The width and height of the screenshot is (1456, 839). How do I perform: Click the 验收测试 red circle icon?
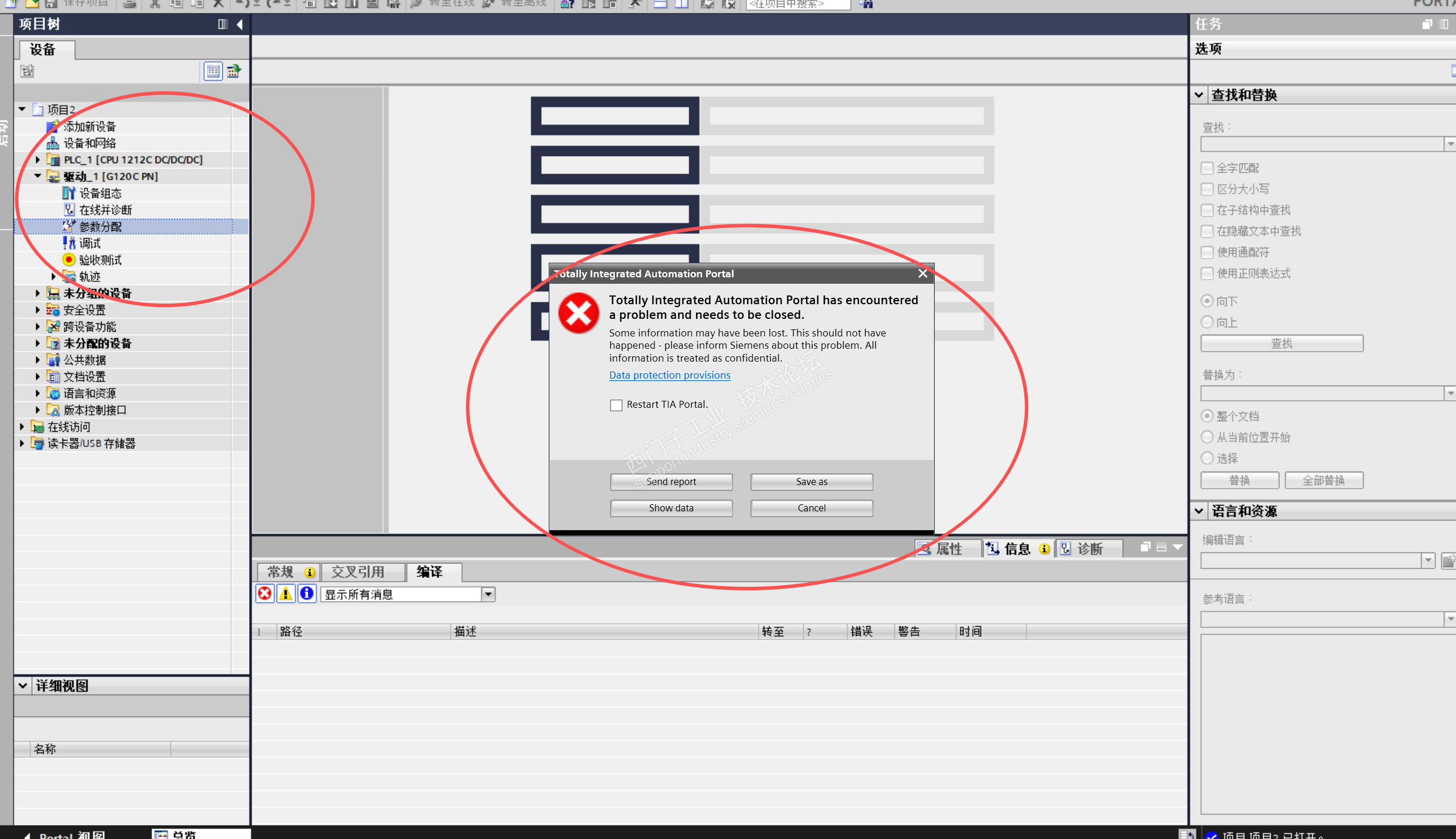(x=68, y=260)
